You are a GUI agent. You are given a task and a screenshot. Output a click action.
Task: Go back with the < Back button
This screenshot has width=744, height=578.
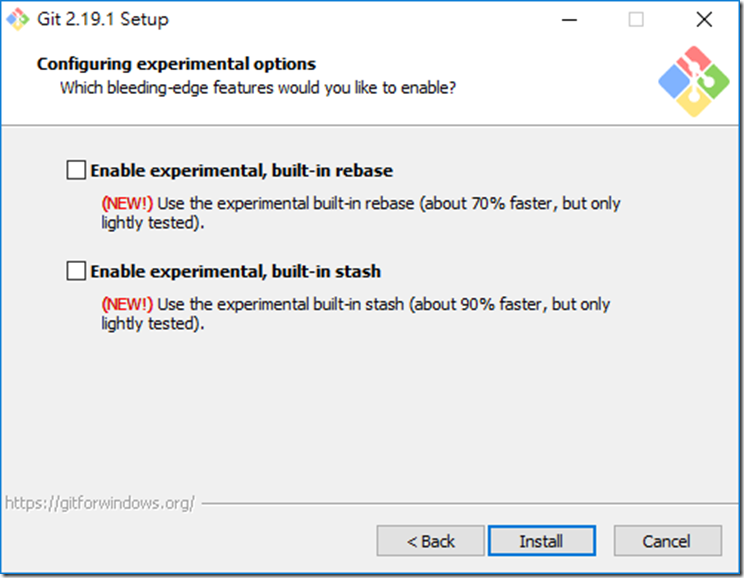(x=430, y=541)
